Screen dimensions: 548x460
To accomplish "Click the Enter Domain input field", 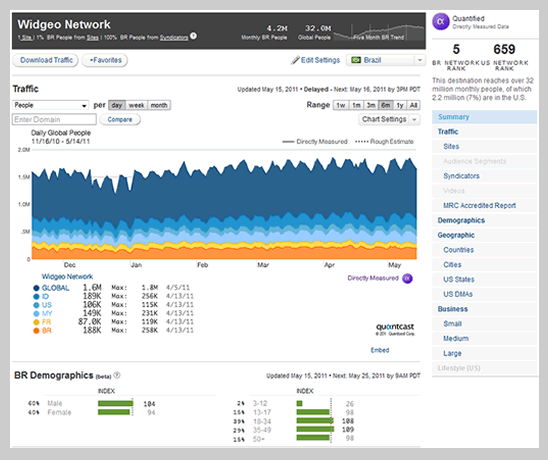I will (55, 120).
